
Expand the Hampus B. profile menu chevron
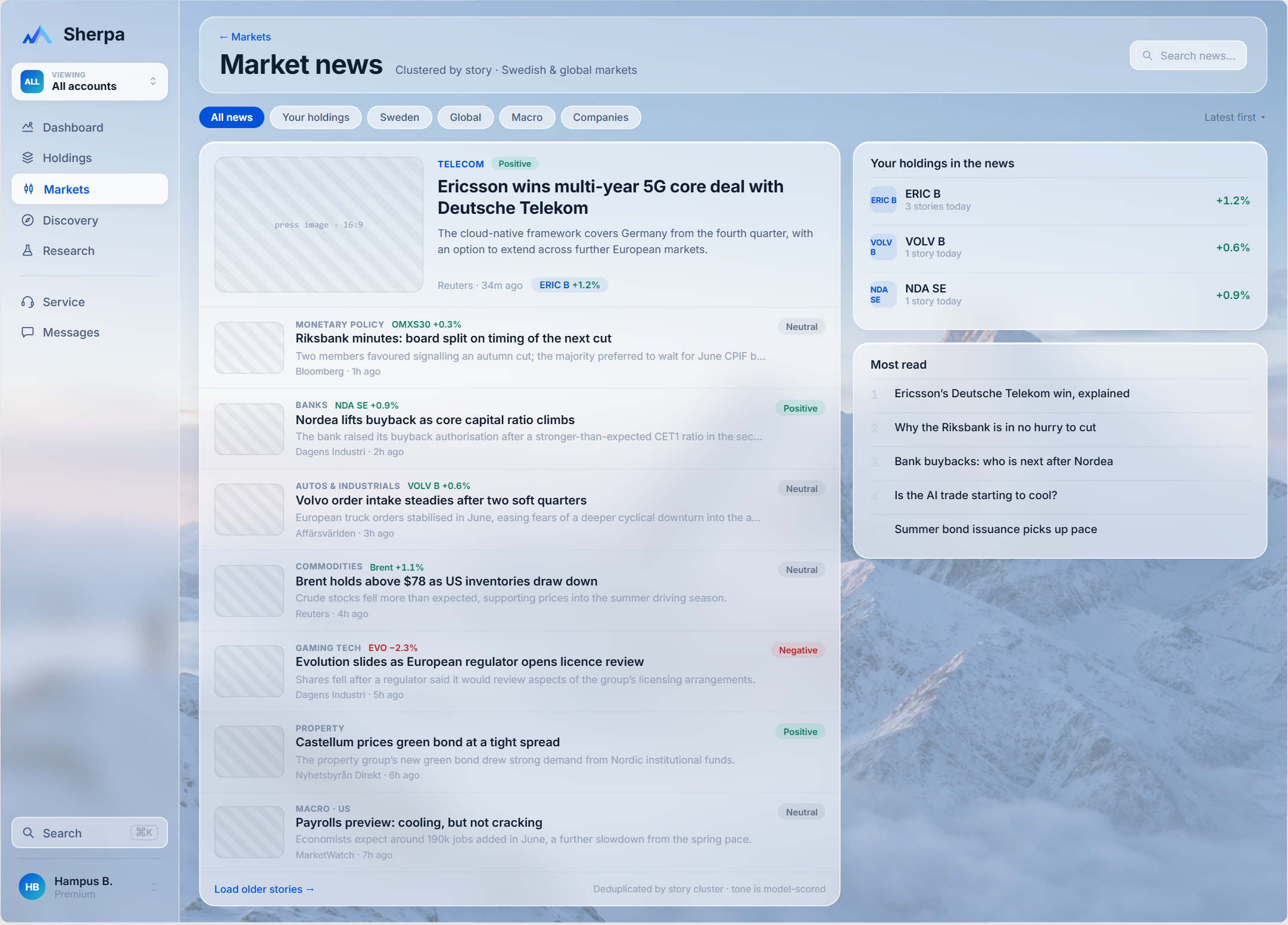point(154,886)
